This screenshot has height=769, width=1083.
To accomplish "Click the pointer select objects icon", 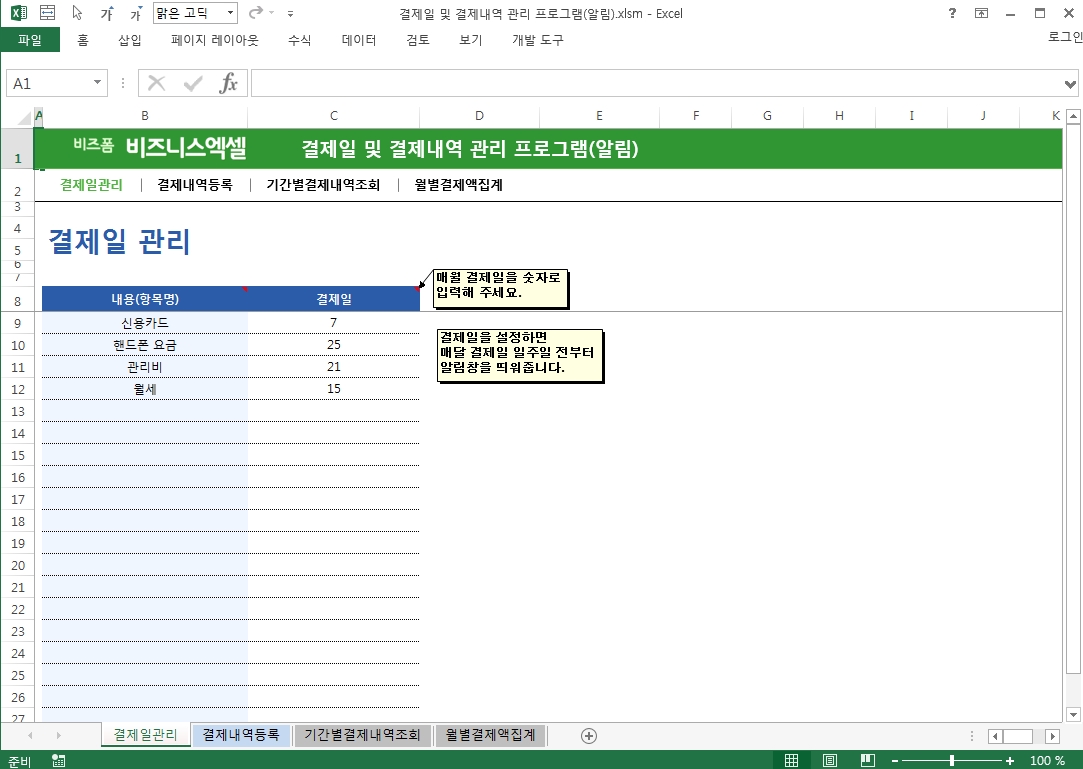I will [x=77, y=12].
